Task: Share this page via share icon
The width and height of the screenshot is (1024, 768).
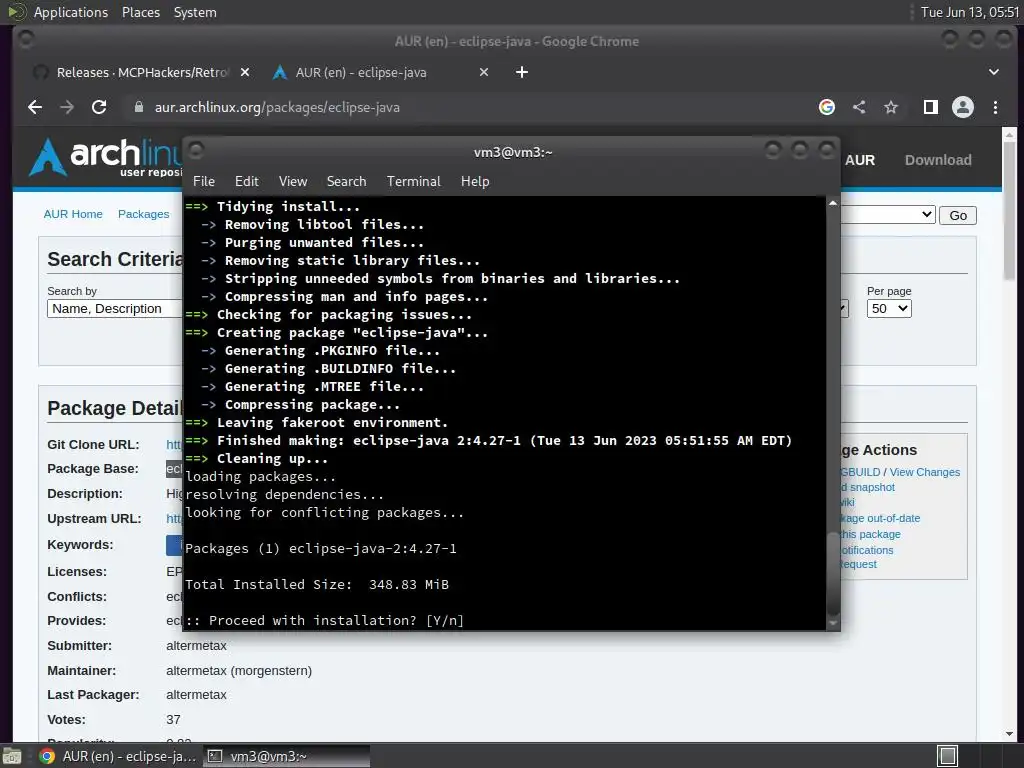Action: click(859, 107)
